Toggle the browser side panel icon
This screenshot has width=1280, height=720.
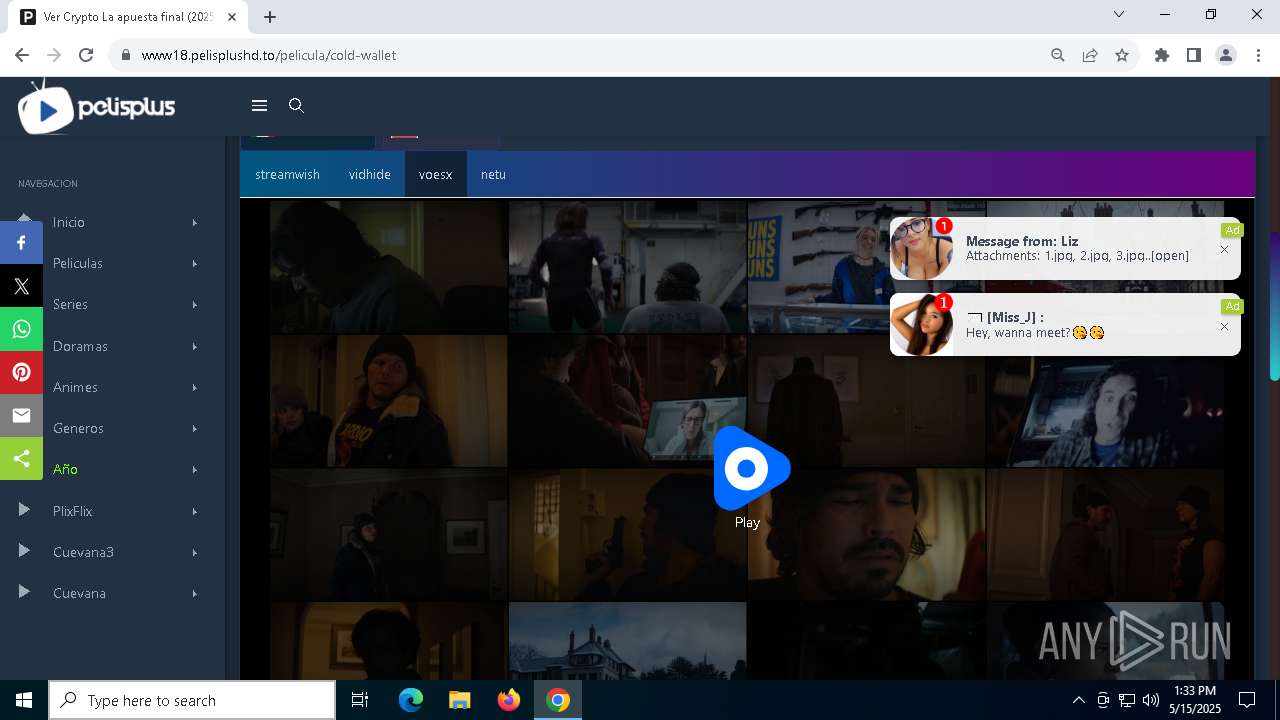[x=1194, y=55]
